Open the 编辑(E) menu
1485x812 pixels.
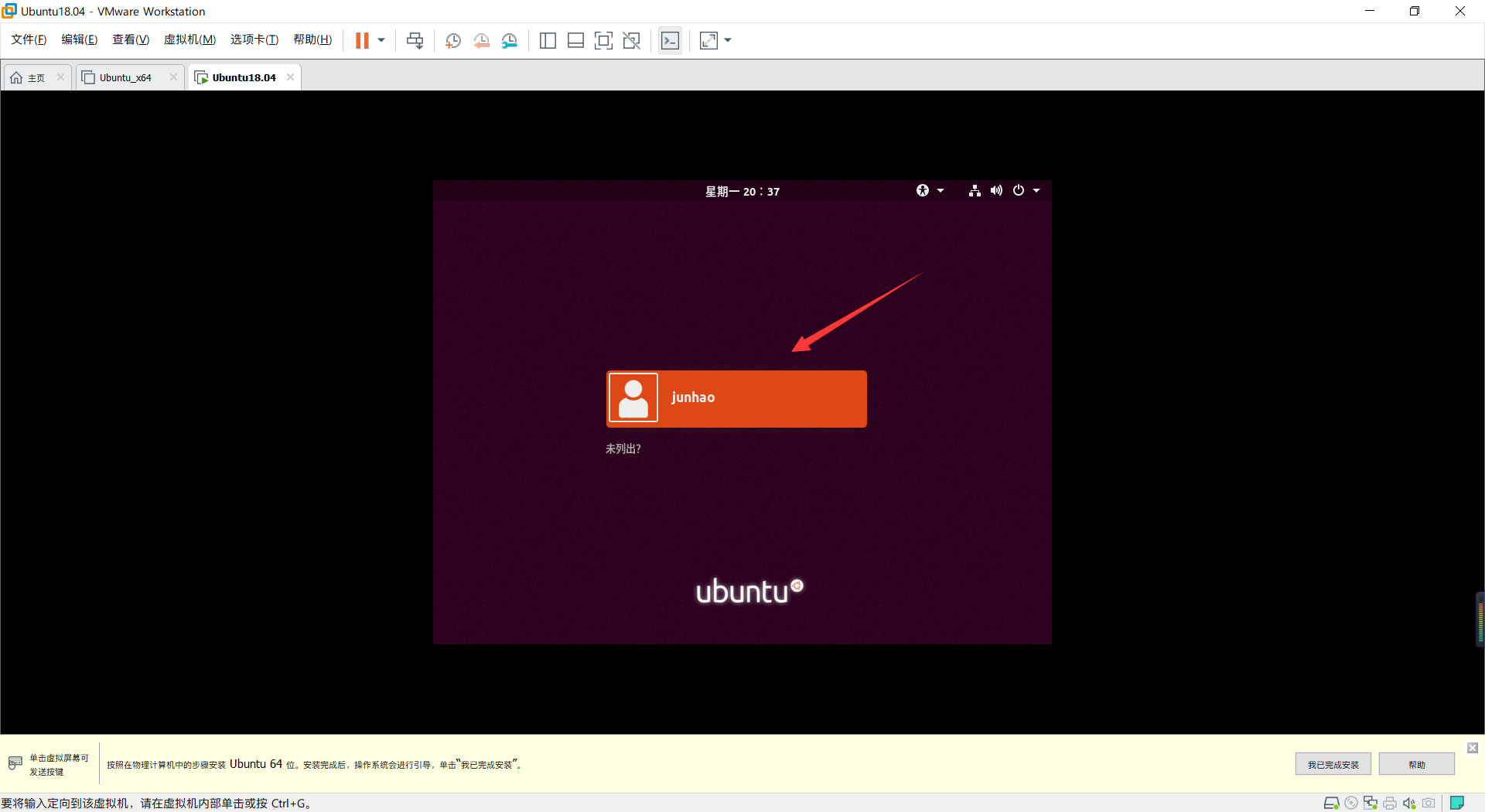79,39
